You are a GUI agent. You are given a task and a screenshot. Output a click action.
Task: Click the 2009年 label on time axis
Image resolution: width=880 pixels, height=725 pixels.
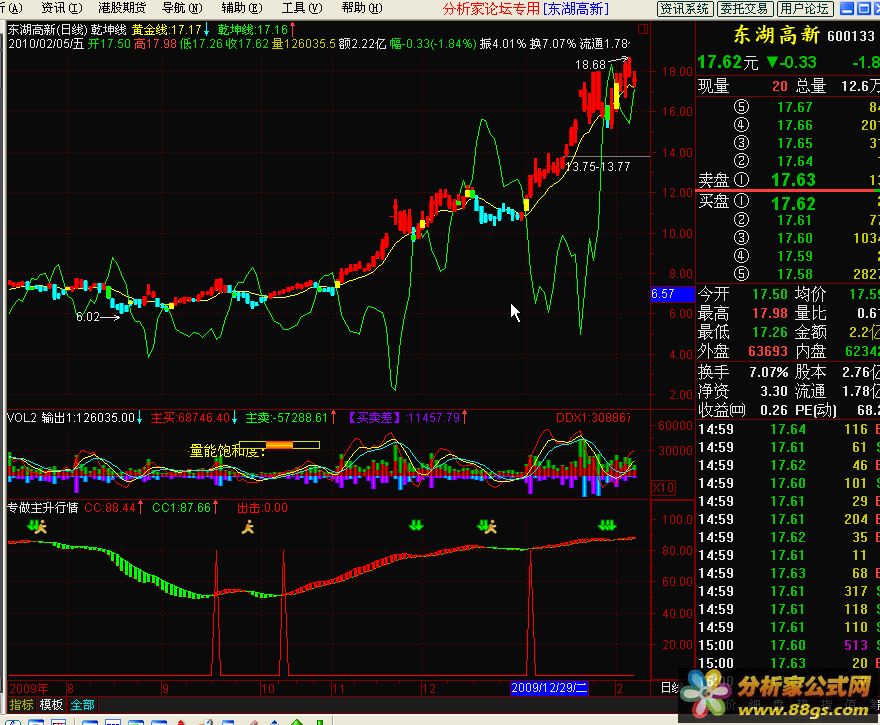coord(29,688)
